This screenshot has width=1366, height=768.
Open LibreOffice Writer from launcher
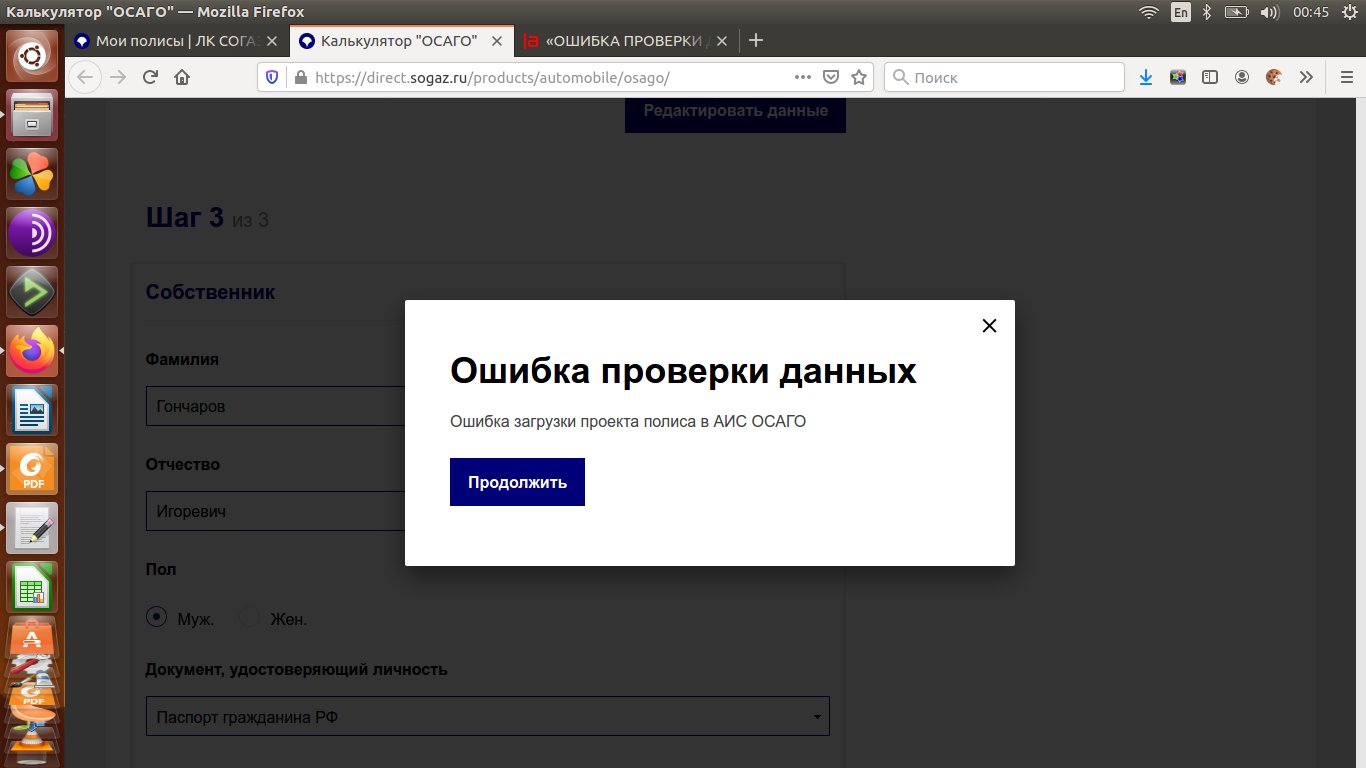coord(33,410)
